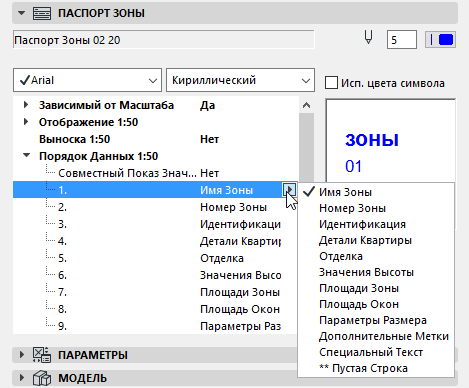Expand Зависимый от Масштаба row

pos(26,105)
